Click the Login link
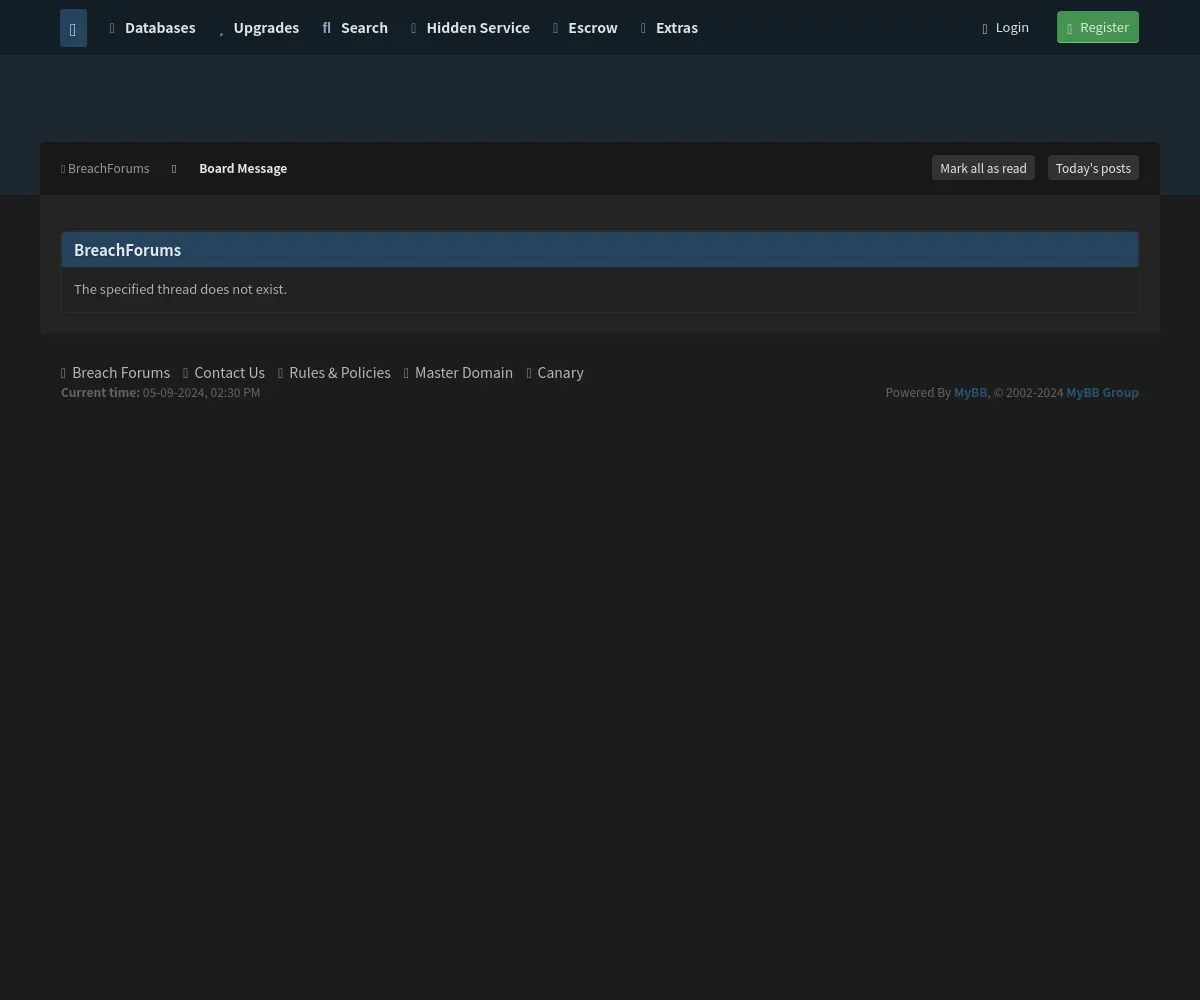1200x1000 pixels. (x=1005, y=28)
